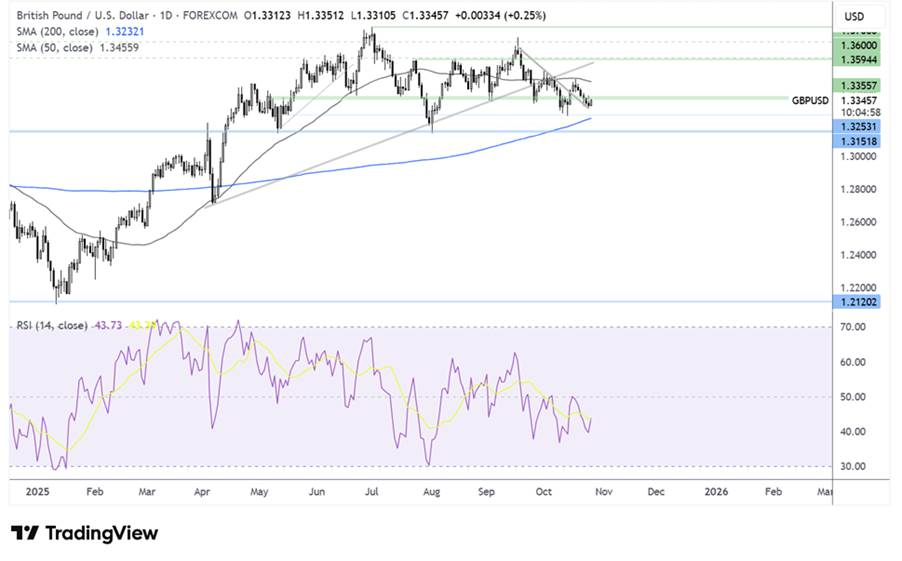902x561 pixels.
Task: Click the Jun label on time axis
Action: coord(317,491)
